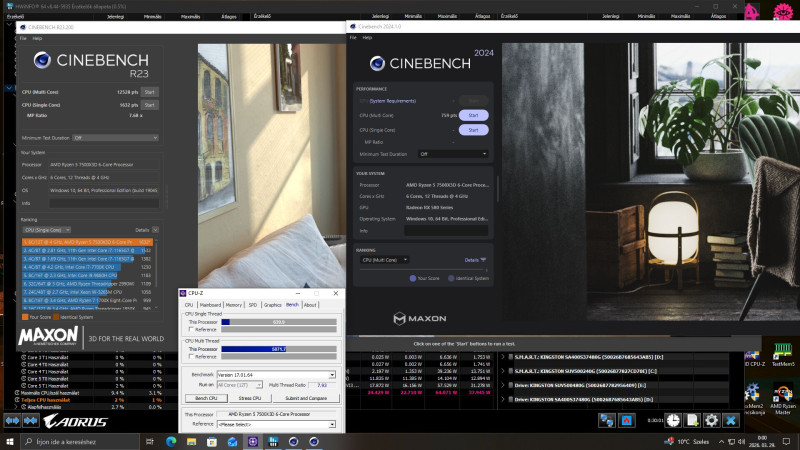Click System Requirements link in Cinebench 2024

point(392,101)
